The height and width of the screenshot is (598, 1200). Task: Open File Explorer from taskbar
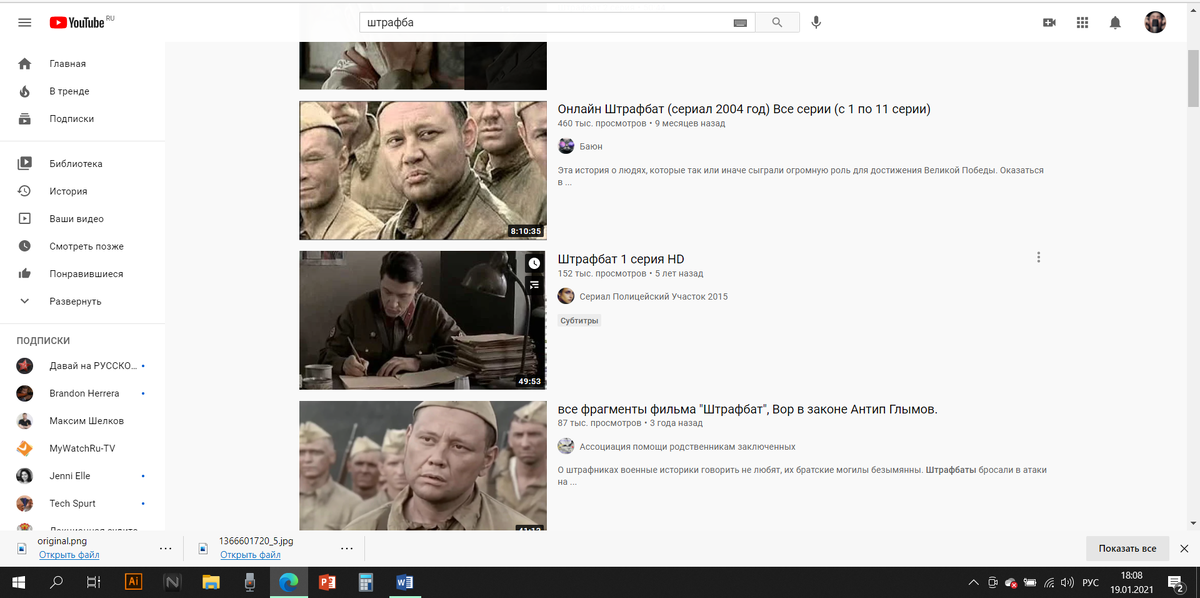[x=211, y=581]
